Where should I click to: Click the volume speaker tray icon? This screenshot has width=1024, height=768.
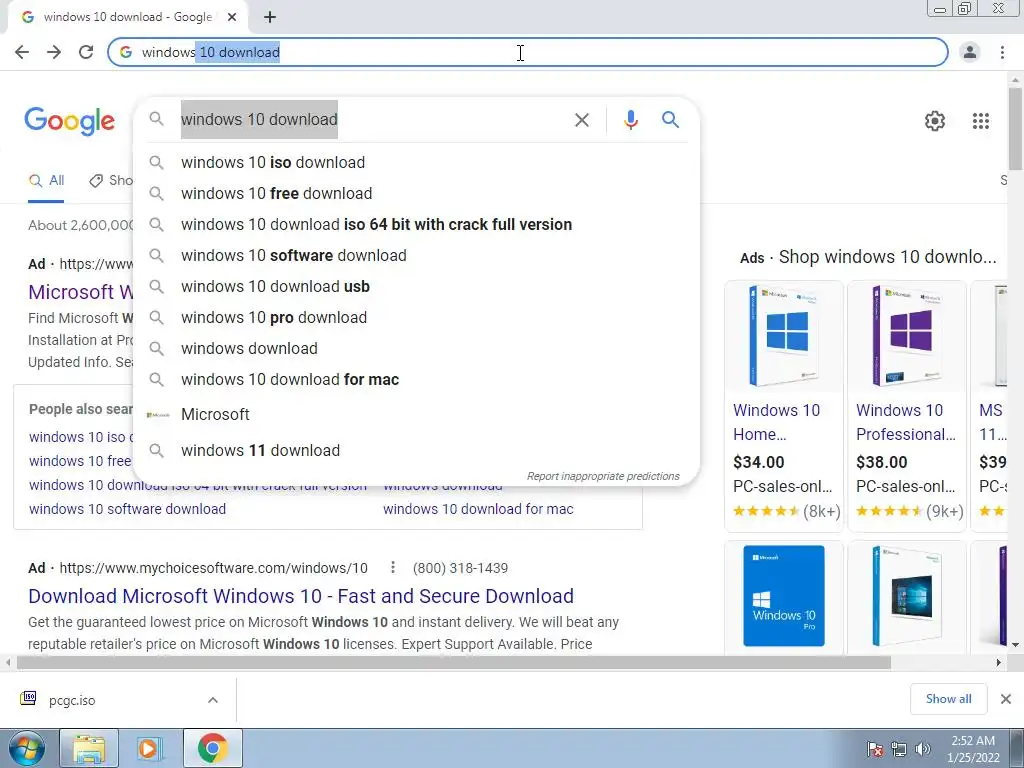(922, 749)
